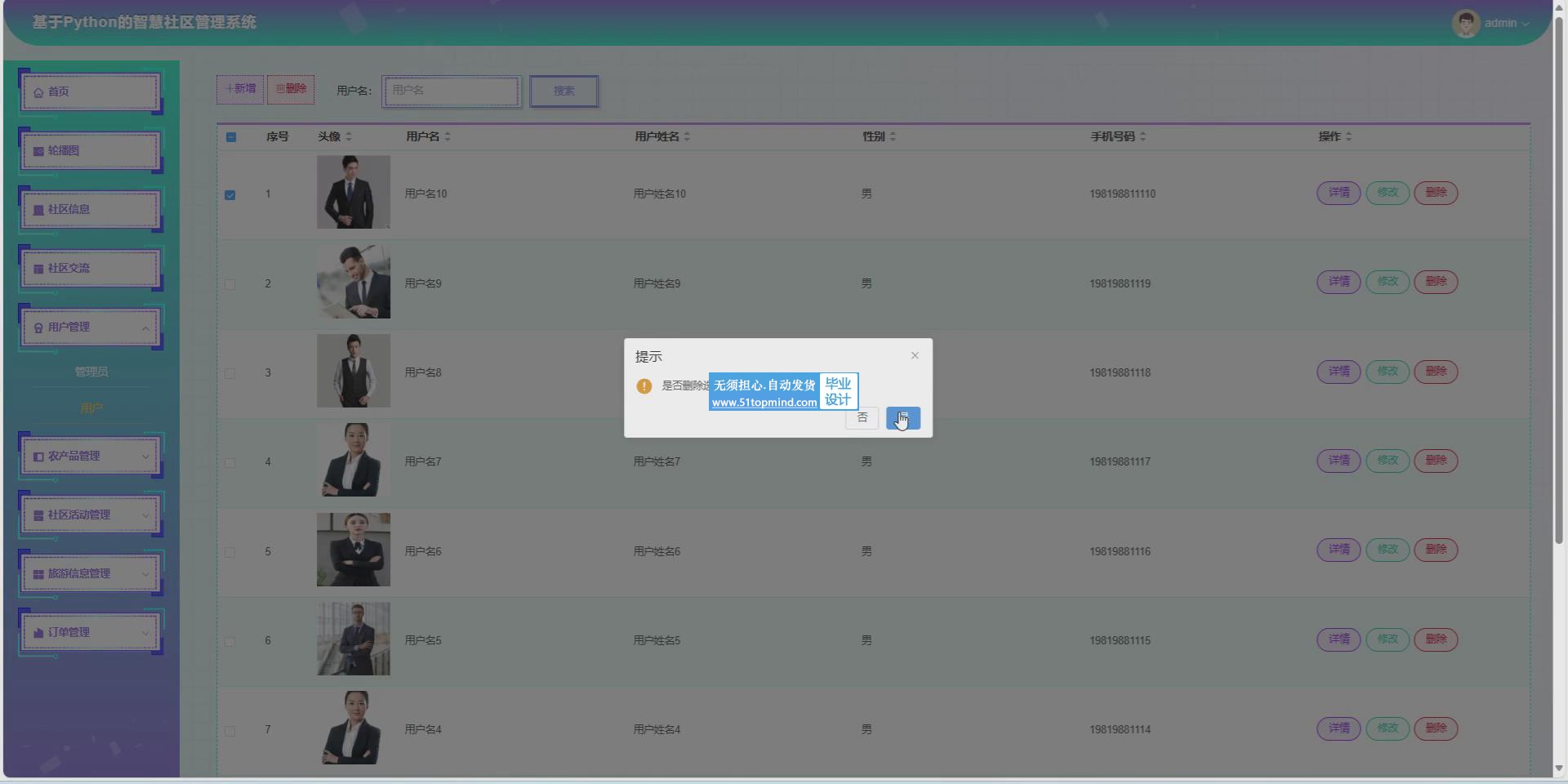
Task: Click 否 to cancel deletion
Action: point(862,418)
